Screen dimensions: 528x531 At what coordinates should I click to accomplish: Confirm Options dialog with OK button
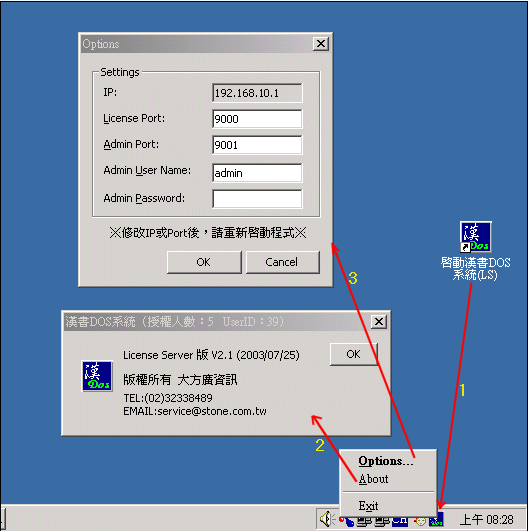(204, 262)
